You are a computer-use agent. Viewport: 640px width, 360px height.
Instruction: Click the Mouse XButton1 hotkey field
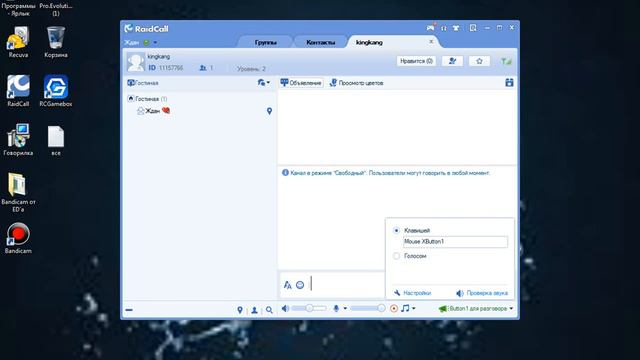tap(455, 242)
